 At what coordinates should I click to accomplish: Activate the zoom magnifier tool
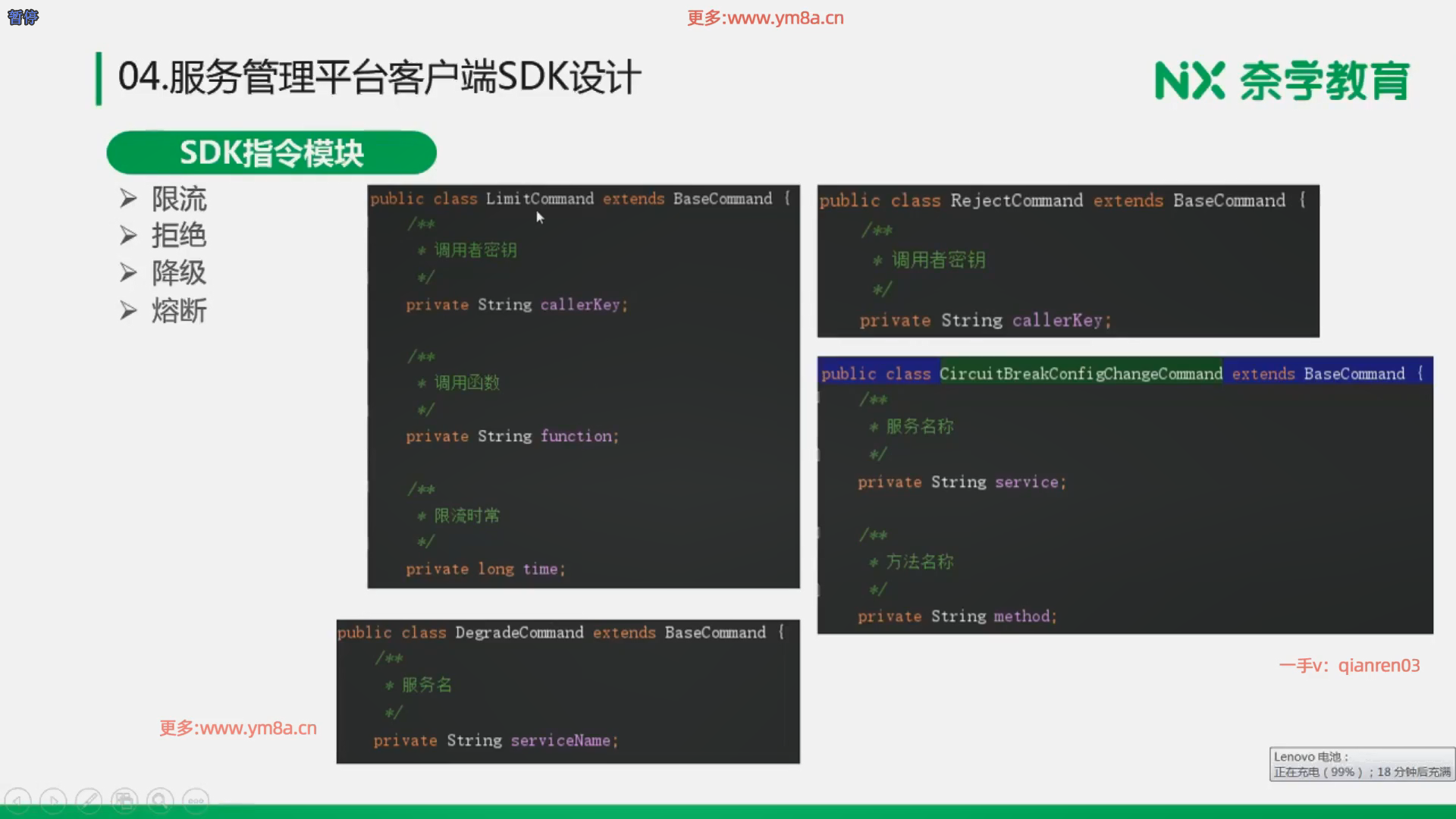pyautogui.click(x=160, y=801)
